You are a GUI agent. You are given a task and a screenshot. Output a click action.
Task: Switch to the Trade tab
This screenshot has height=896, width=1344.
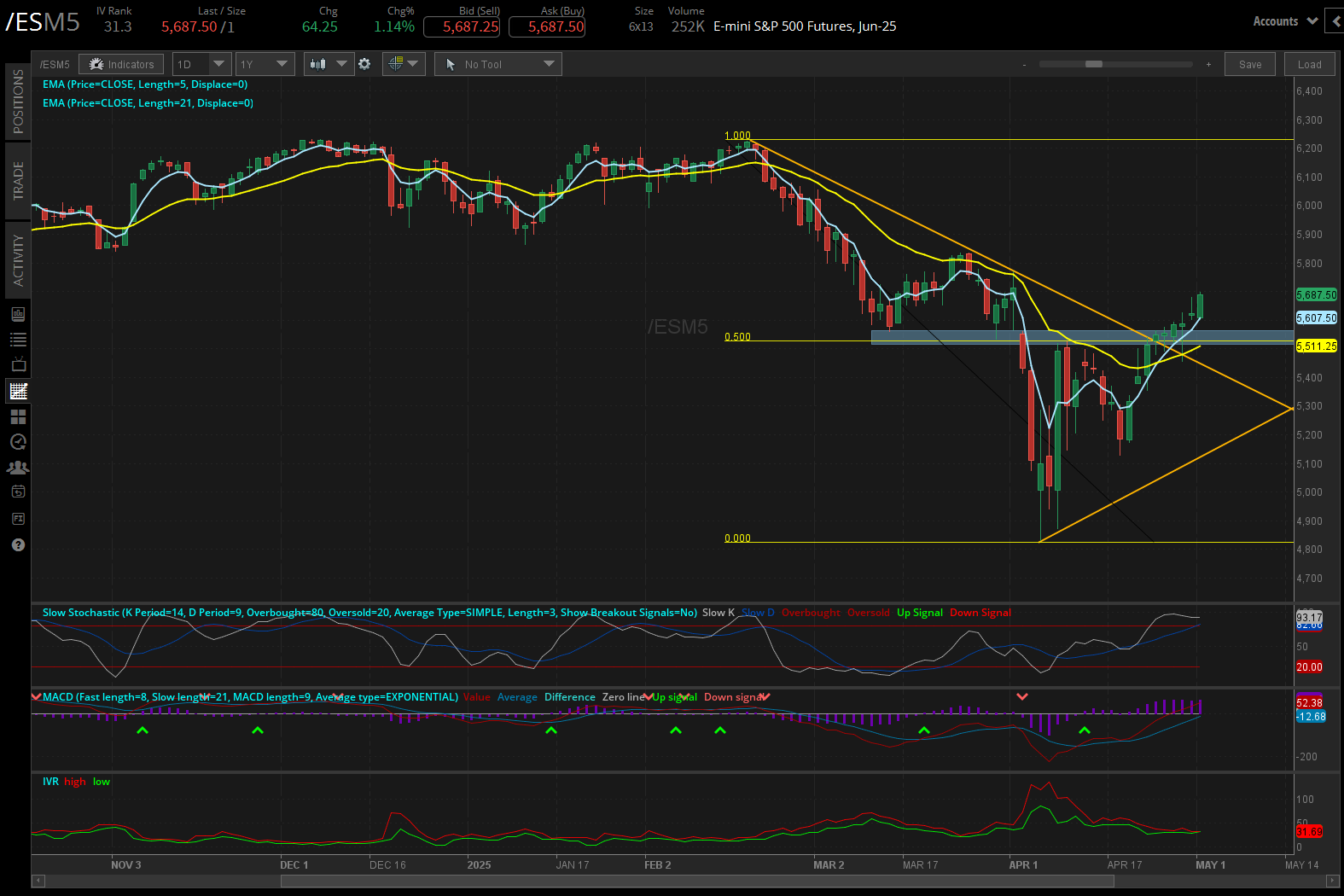(x=18, y=180)
